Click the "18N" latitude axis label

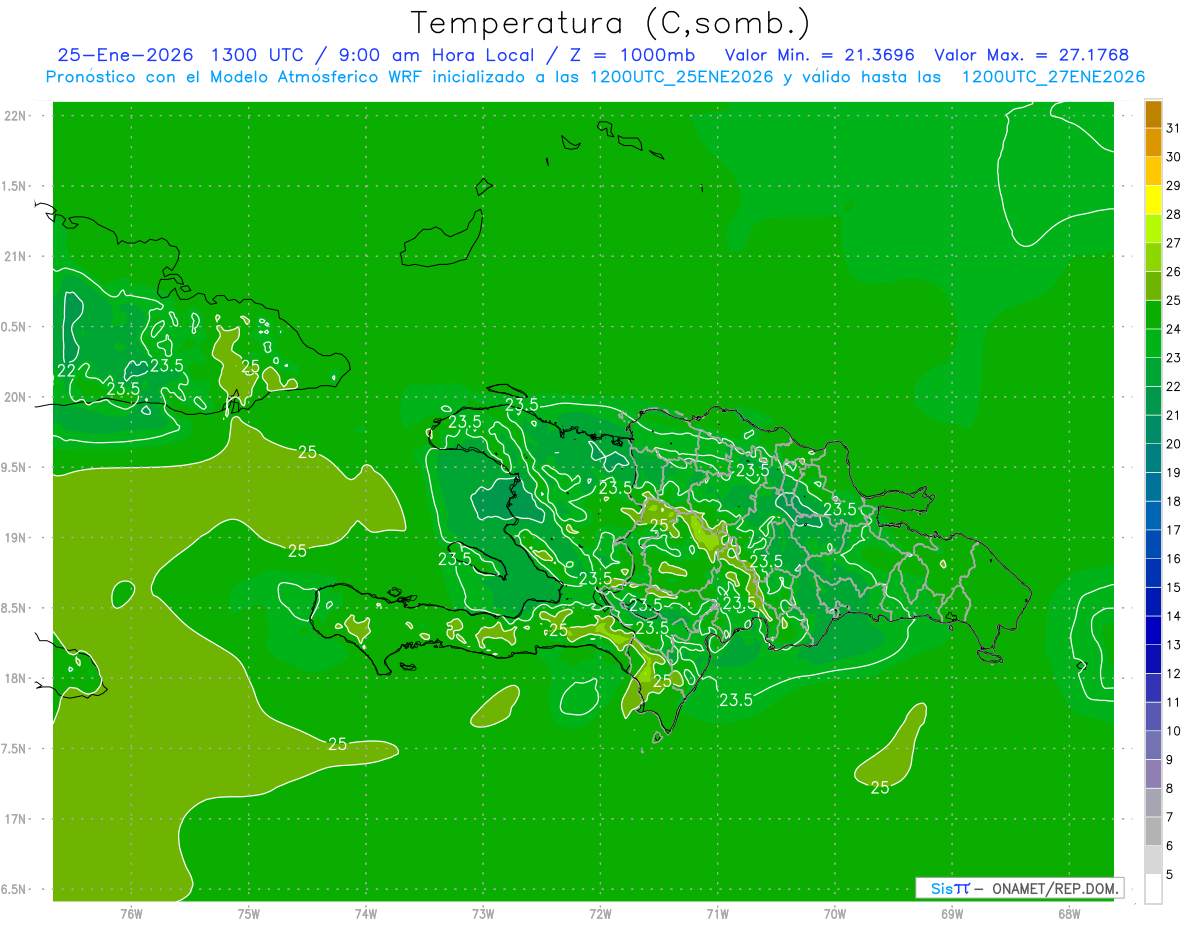[15, 679]
